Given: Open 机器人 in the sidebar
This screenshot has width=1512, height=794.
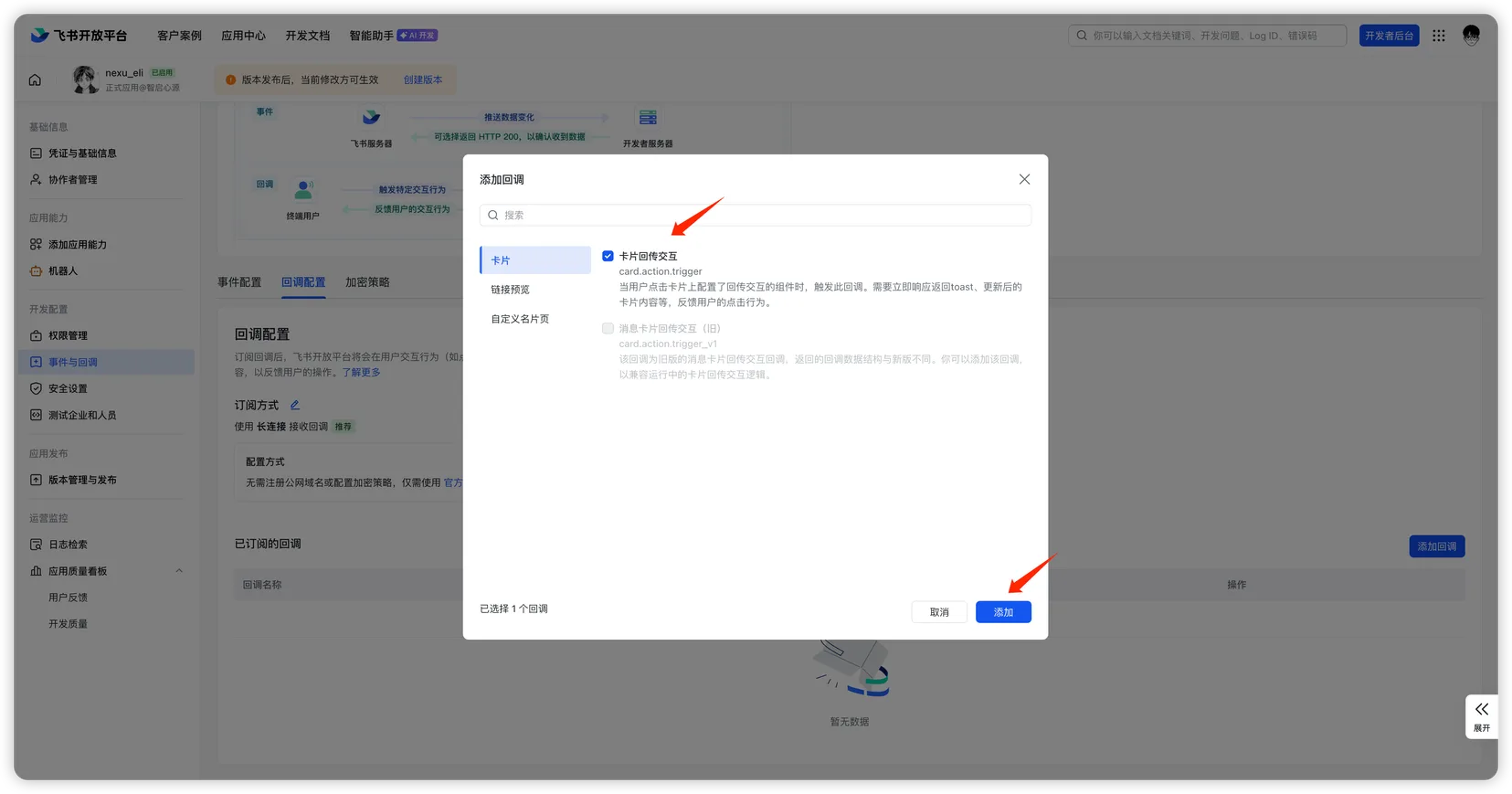Looking at the screenshot, I should (x=63, y=271).
